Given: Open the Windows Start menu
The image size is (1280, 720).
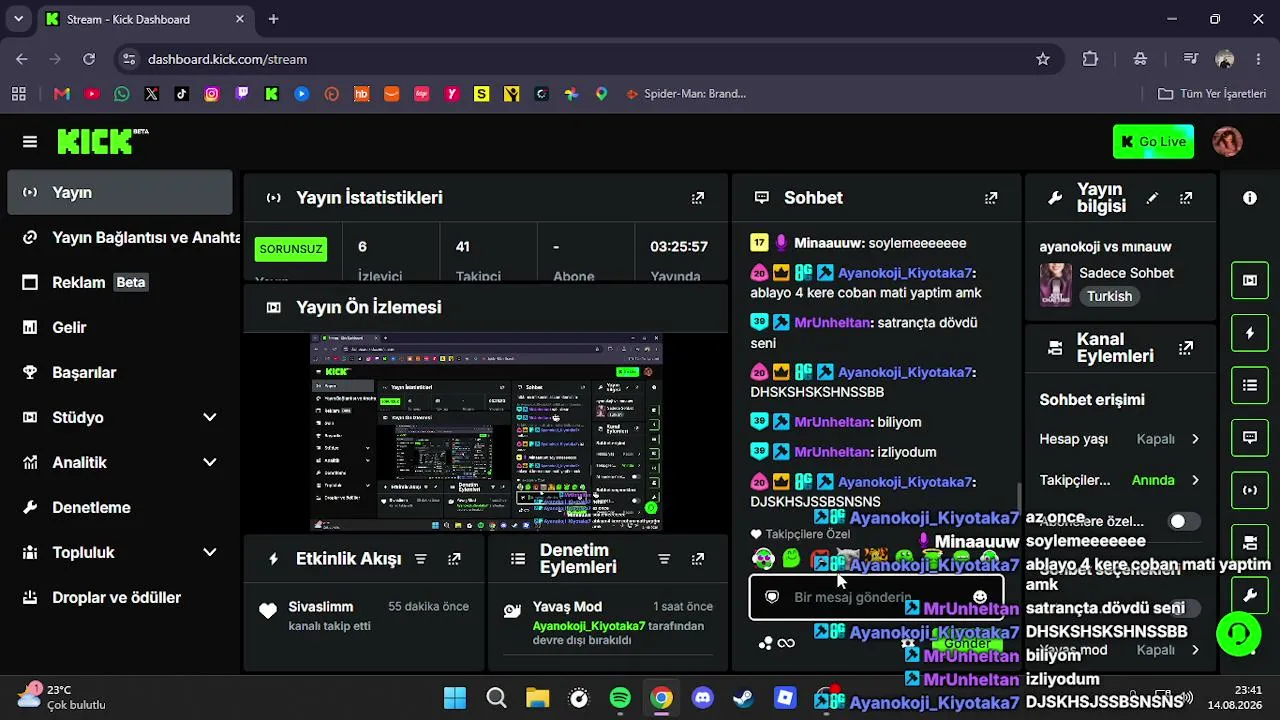Looking at the screenshot, I should [455, 698].
